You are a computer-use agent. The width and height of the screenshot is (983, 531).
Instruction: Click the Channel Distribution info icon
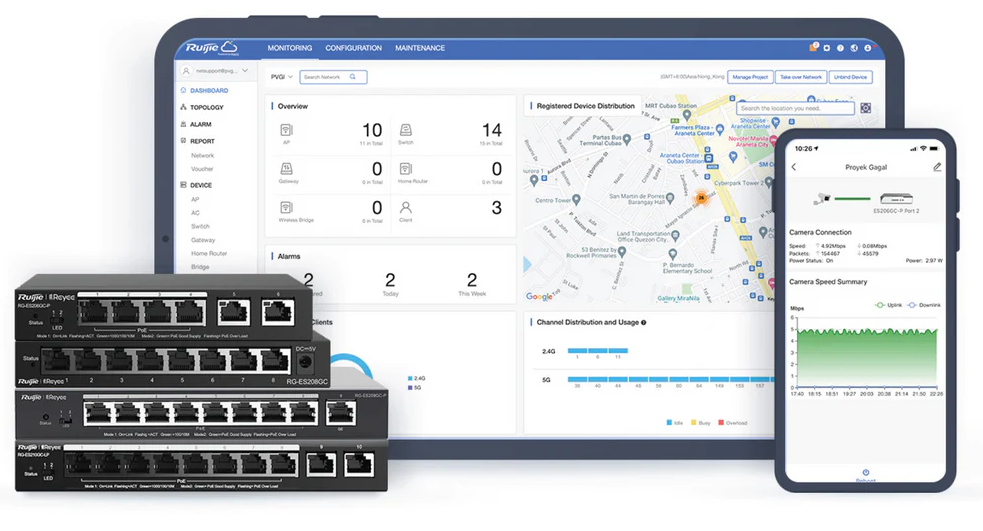[644, 323]
